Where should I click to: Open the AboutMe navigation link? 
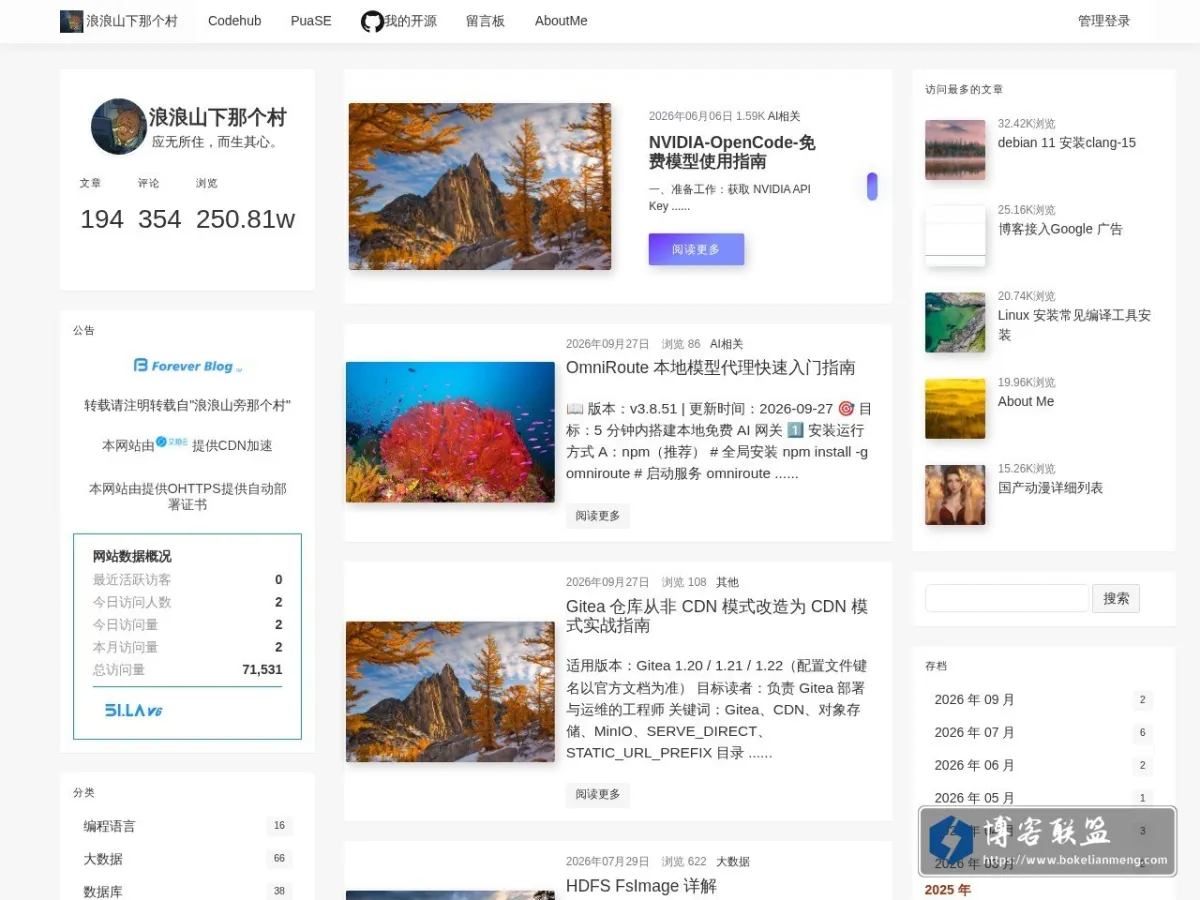tap(561, 21)
